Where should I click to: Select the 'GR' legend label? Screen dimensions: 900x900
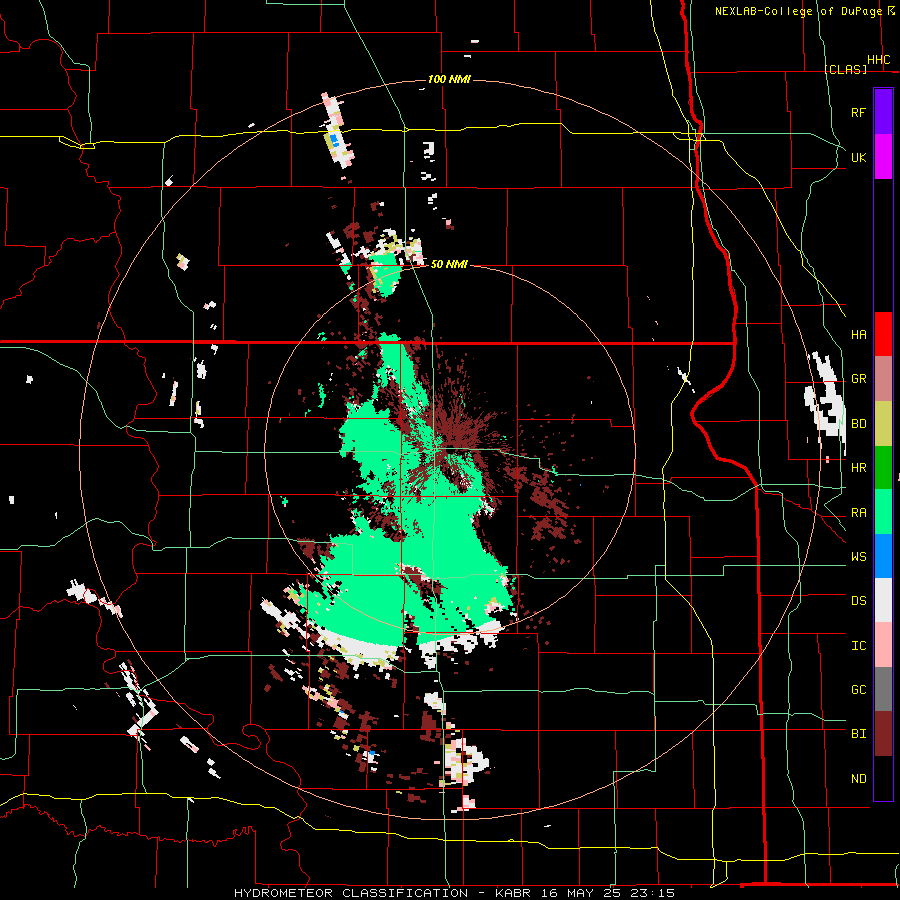coord(858,379)
